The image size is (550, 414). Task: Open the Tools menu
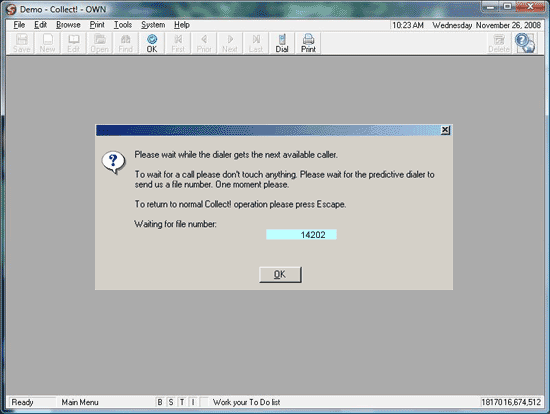click(x=123, y=25)
